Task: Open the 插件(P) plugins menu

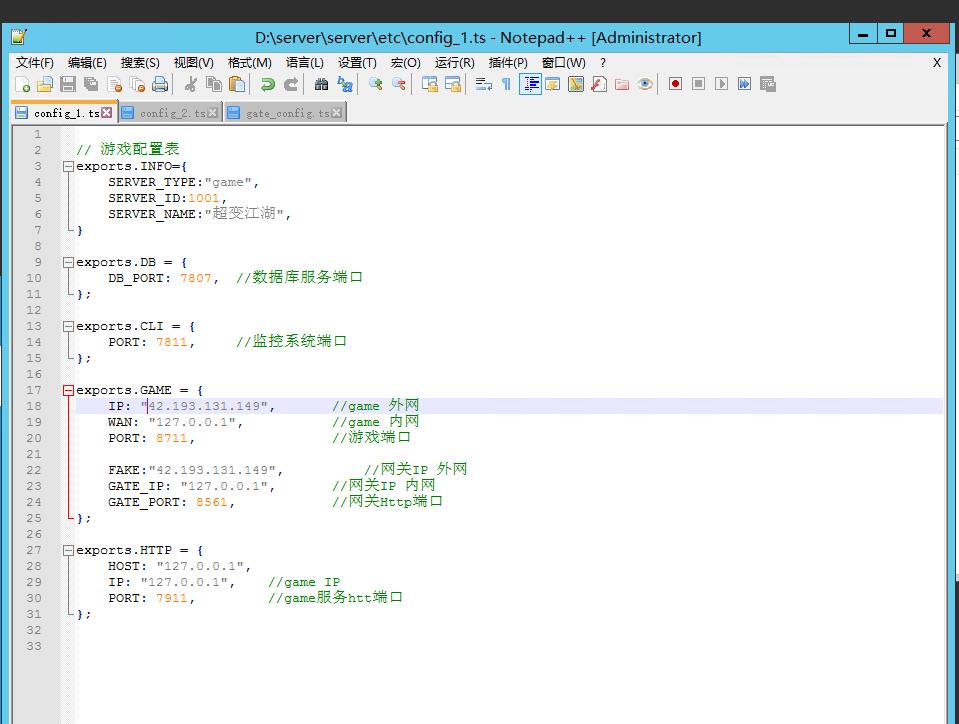Action: pos(508,63)
